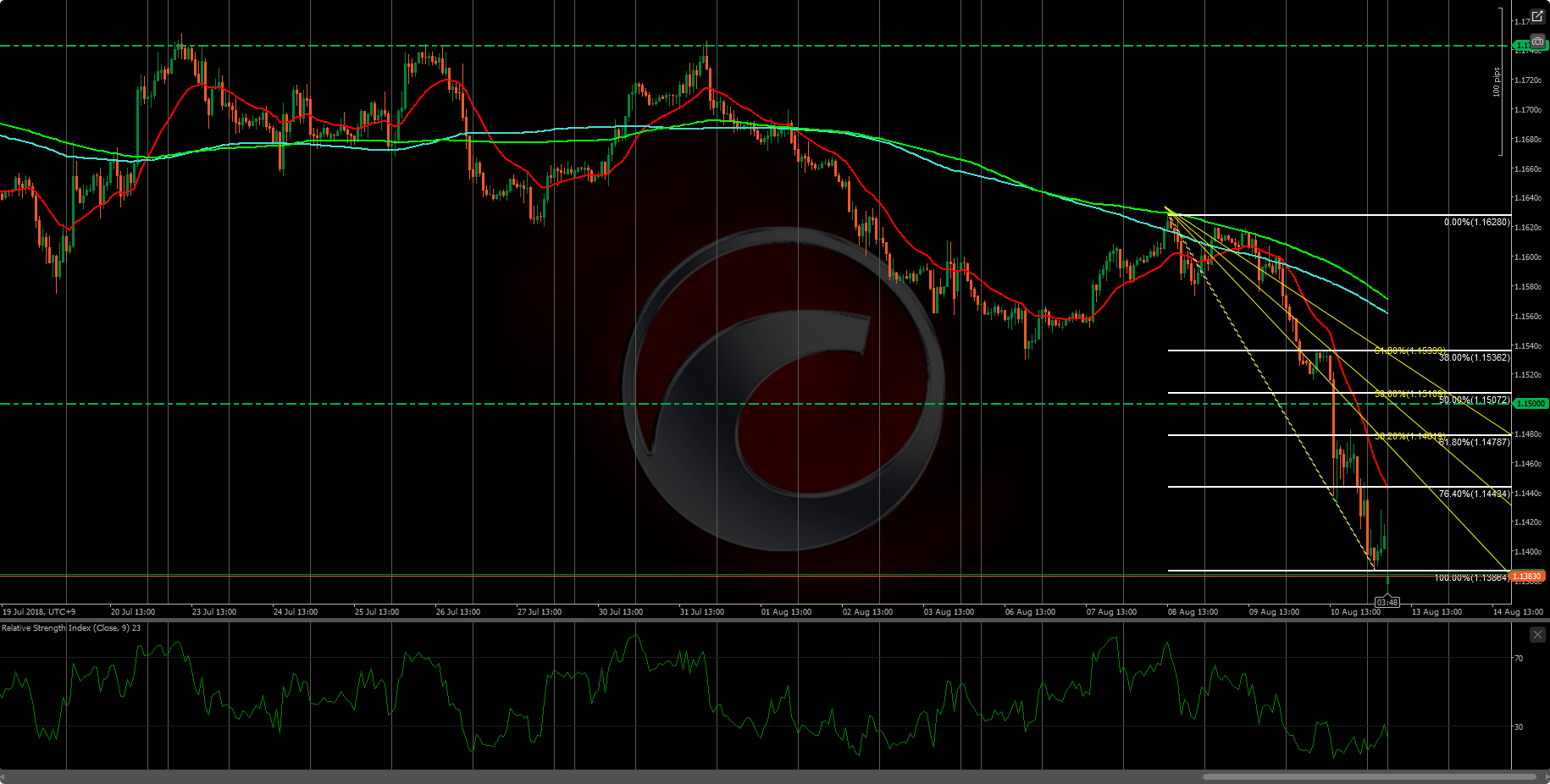The height and width of the screenshot is (784, 1550).
Task: Click the 1.1520 price axis label
Action: pyautogui.click(x=1529, y=375)
